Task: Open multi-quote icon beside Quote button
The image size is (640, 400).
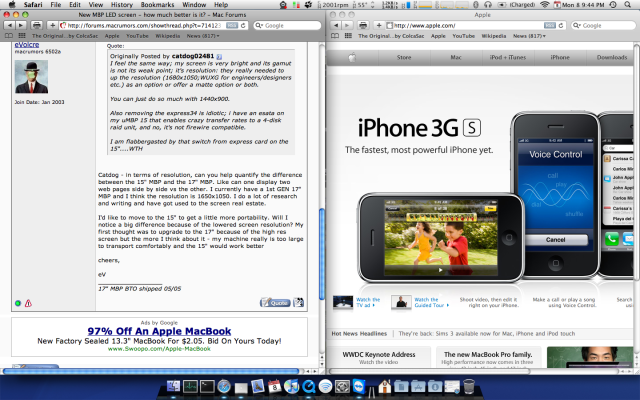Action: point(298,302)
